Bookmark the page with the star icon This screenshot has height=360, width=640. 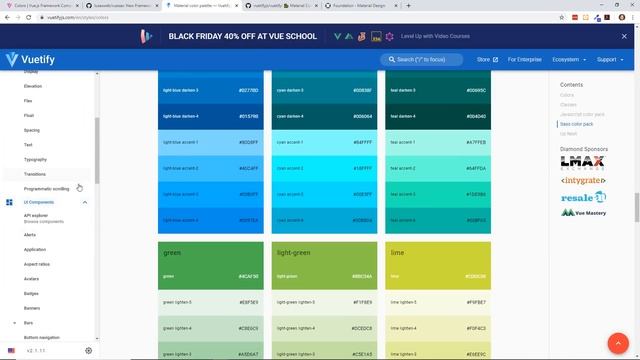tap(562, 18)
